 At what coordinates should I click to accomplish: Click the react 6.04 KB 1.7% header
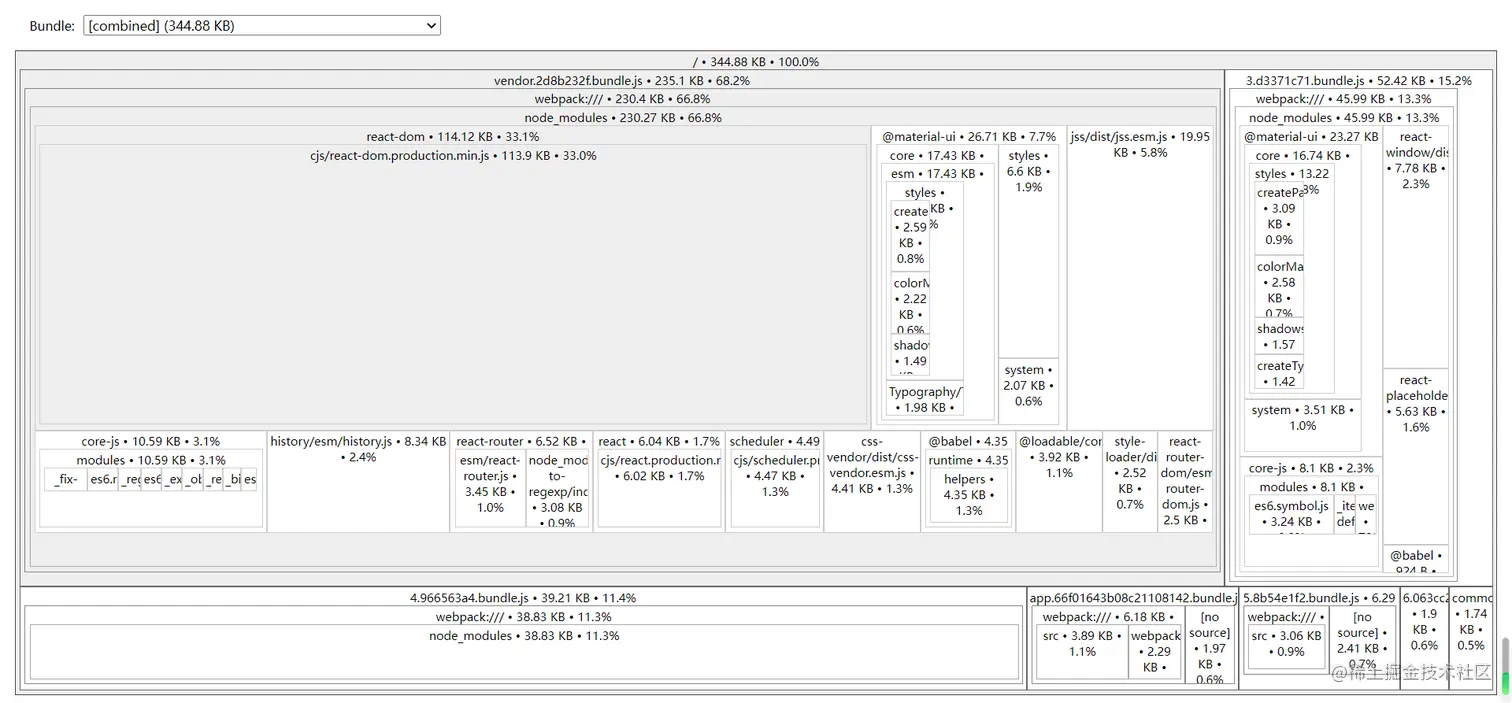click(659, 441)
